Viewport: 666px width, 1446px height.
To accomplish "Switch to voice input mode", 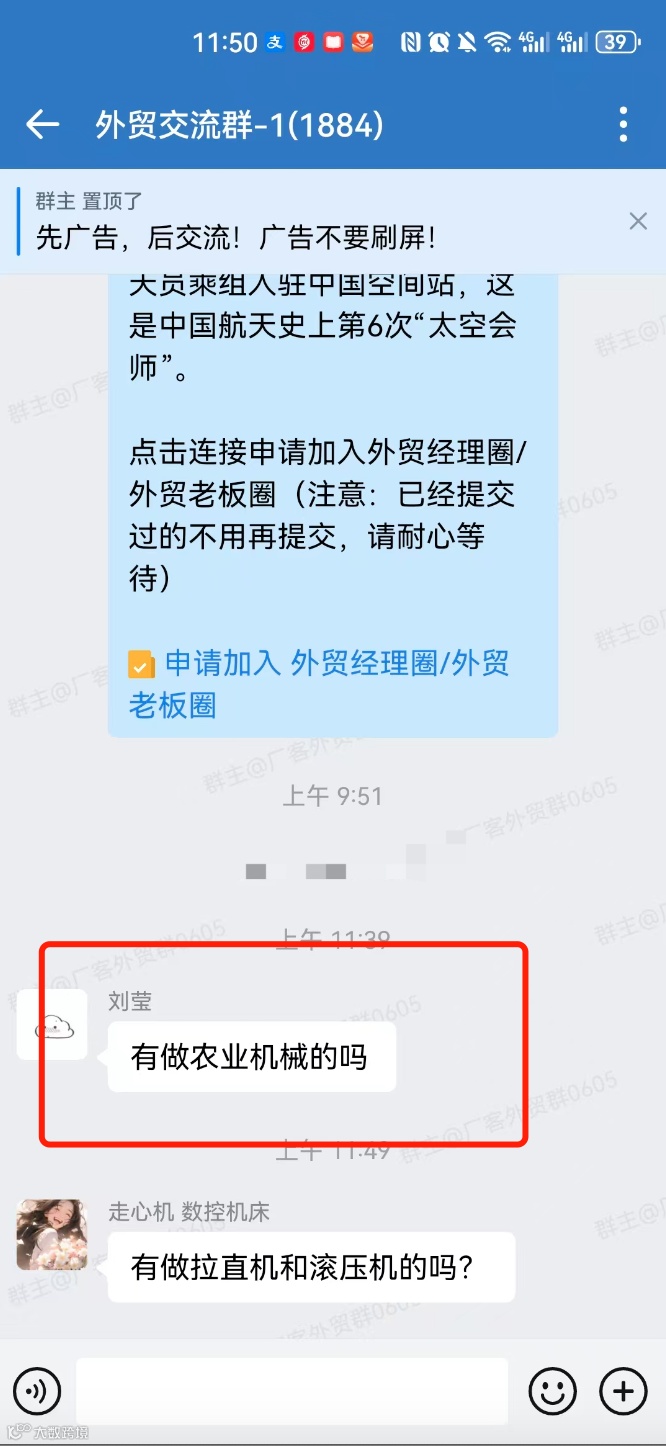I will pos(36,1391).
